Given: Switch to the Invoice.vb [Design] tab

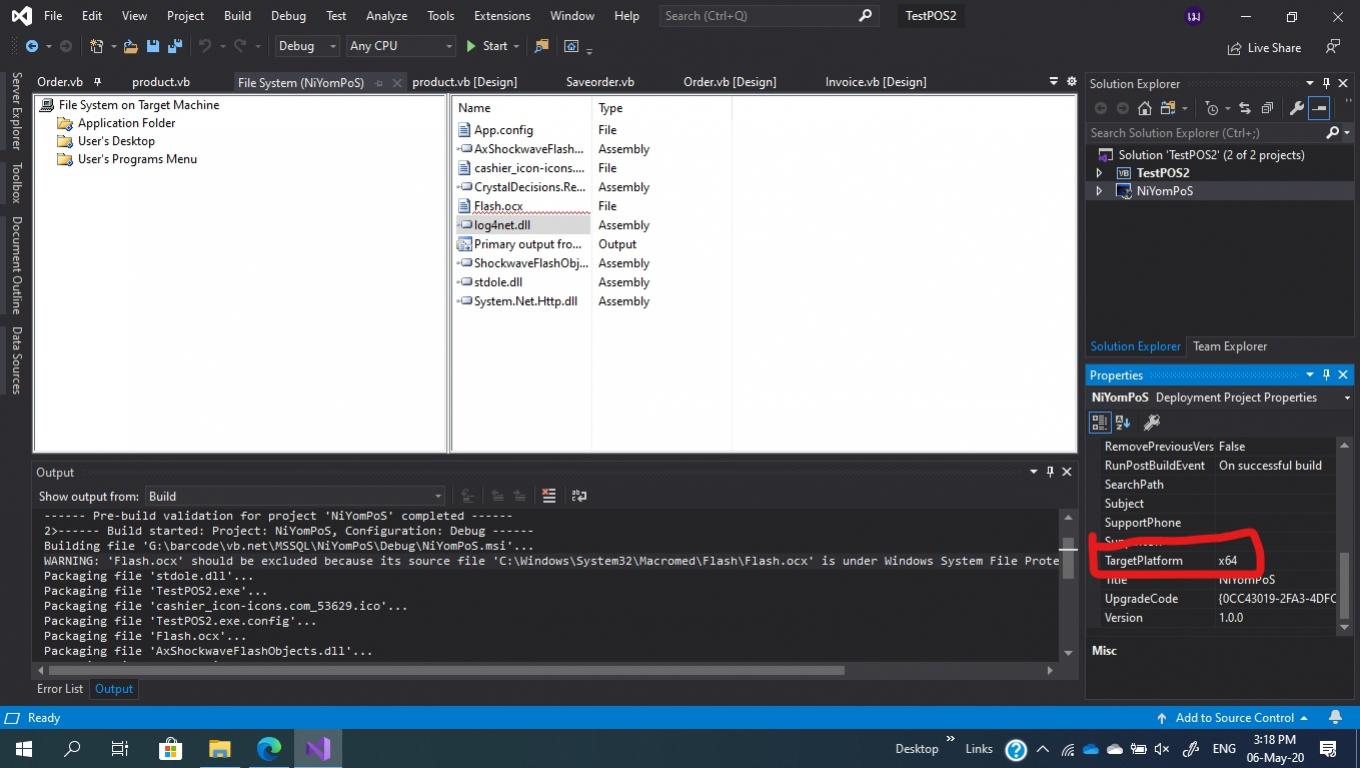Looking at the screenshot, I should coord(876,82).
